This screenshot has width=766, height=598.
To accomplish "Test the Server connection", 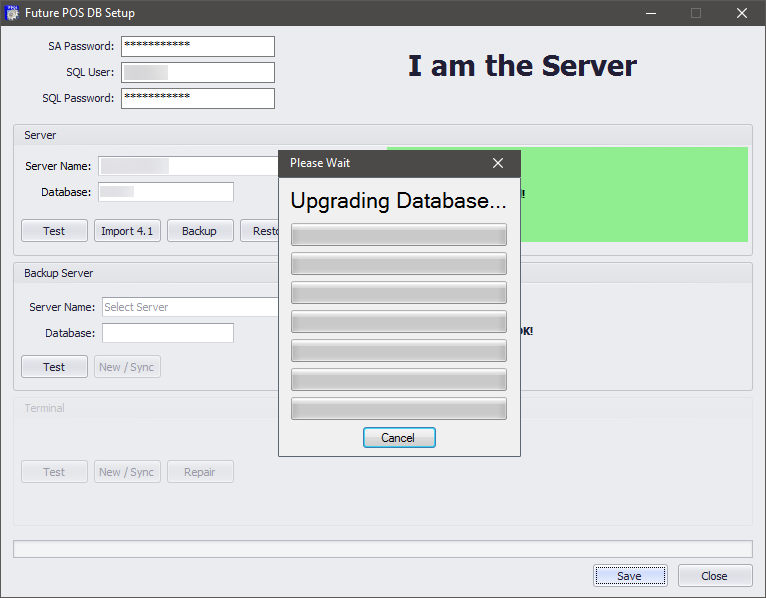I will pos(54,231).
